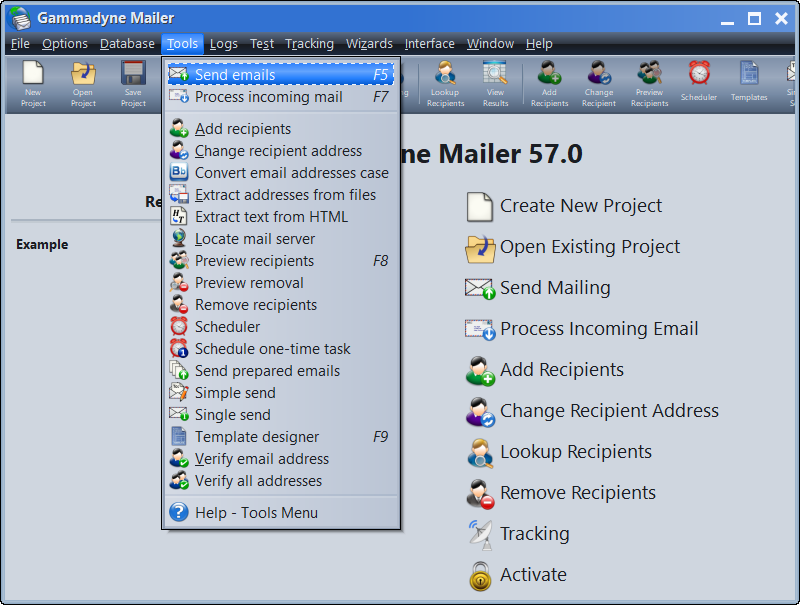Image resolution: width=800 pixels, height=605 pixels.
Task: Choose Schedule one-time task
Action: 281,348
